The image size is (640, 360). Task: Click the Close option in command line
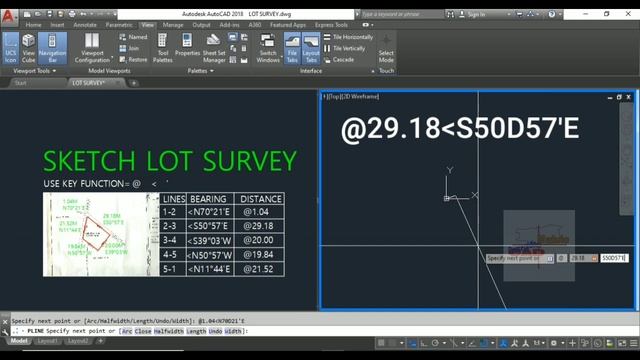click(143, 331)
